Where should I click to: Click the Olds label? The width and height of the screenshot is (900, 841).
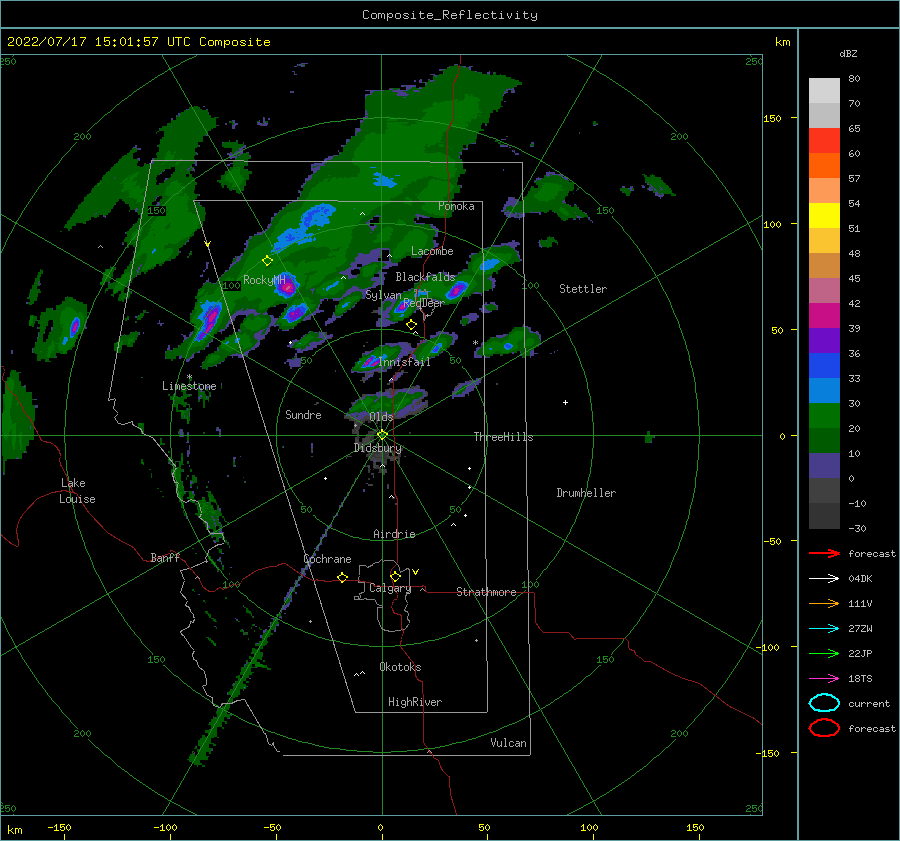[381, 417]
